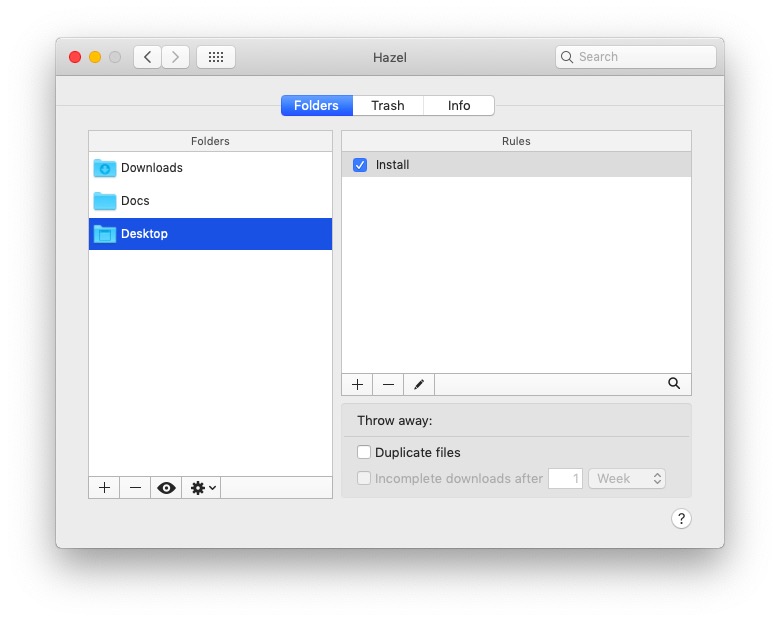Show all preferences grid button

click(x=216, y=57)
